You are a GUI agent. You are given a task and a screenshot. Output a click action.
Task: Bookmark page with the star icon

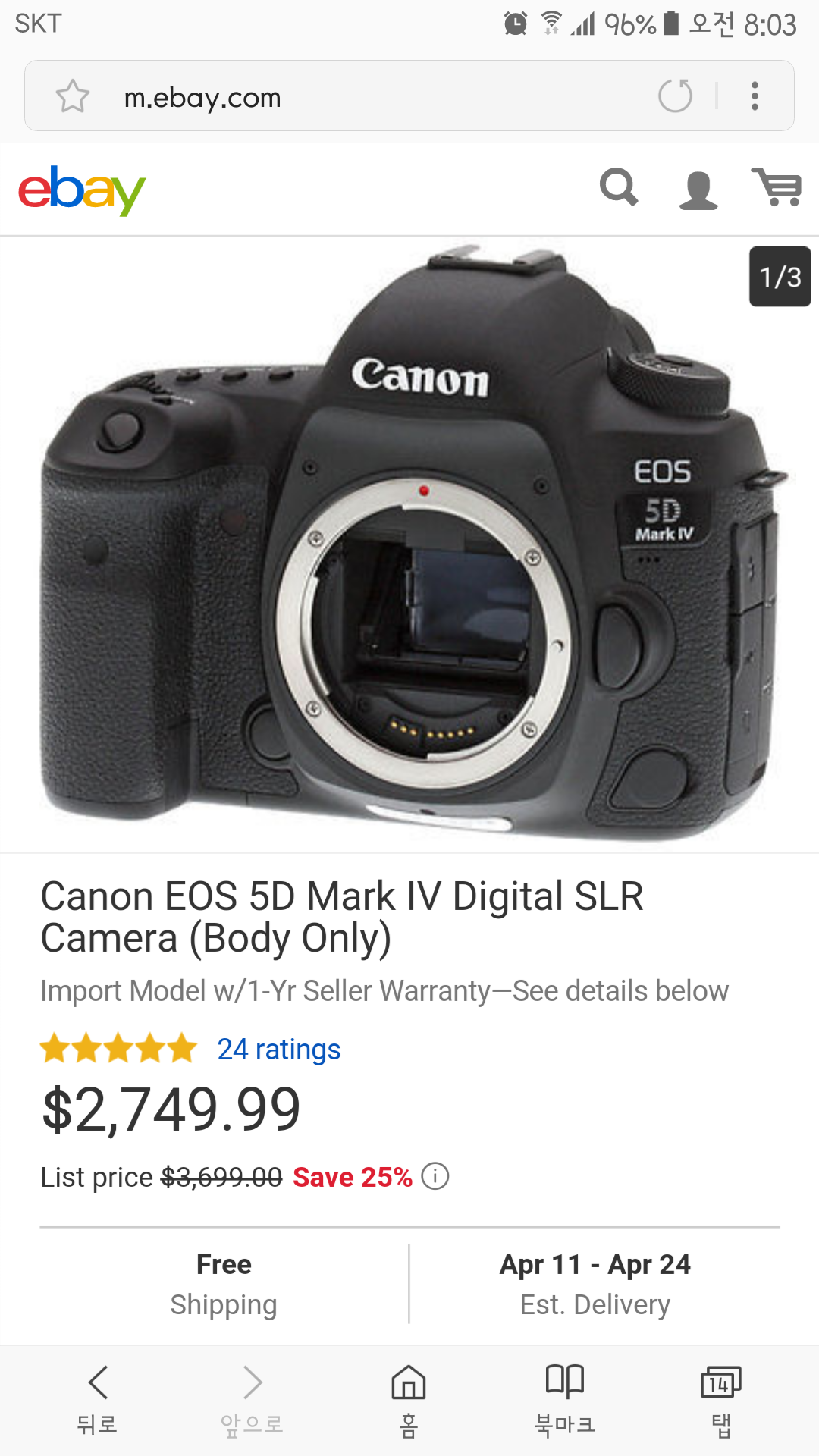73,96
